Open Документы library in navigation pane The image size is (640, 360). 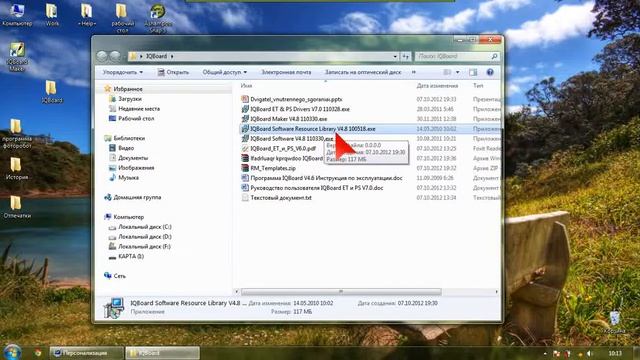click(133, 158)
